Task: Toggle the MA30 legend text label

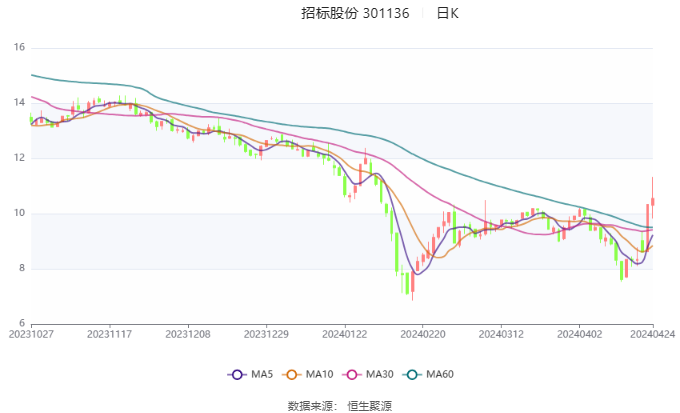Action: pos(380,374)
